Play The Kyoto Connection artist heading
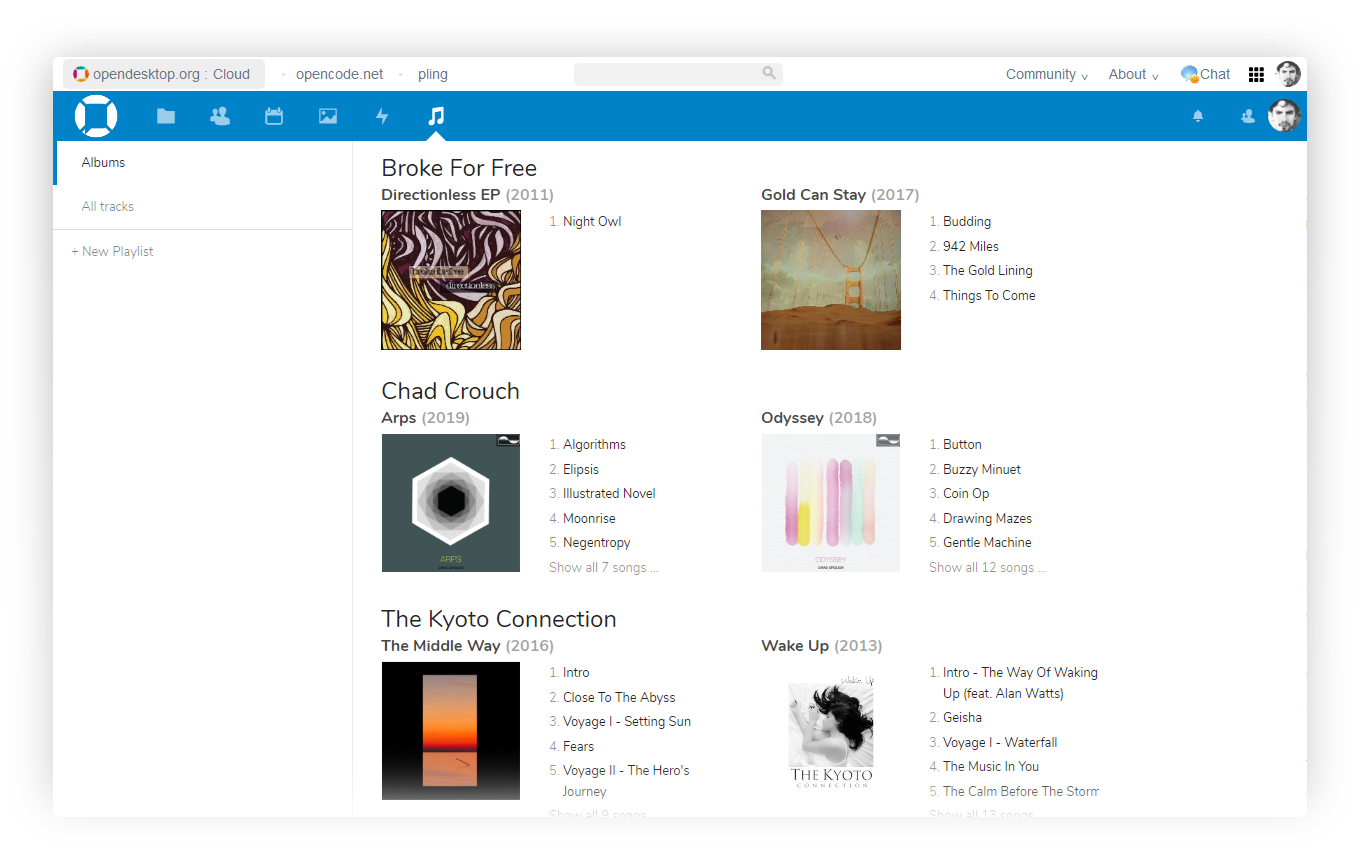The height and width of the screenshot is (860, 1360). click(499, 619)
